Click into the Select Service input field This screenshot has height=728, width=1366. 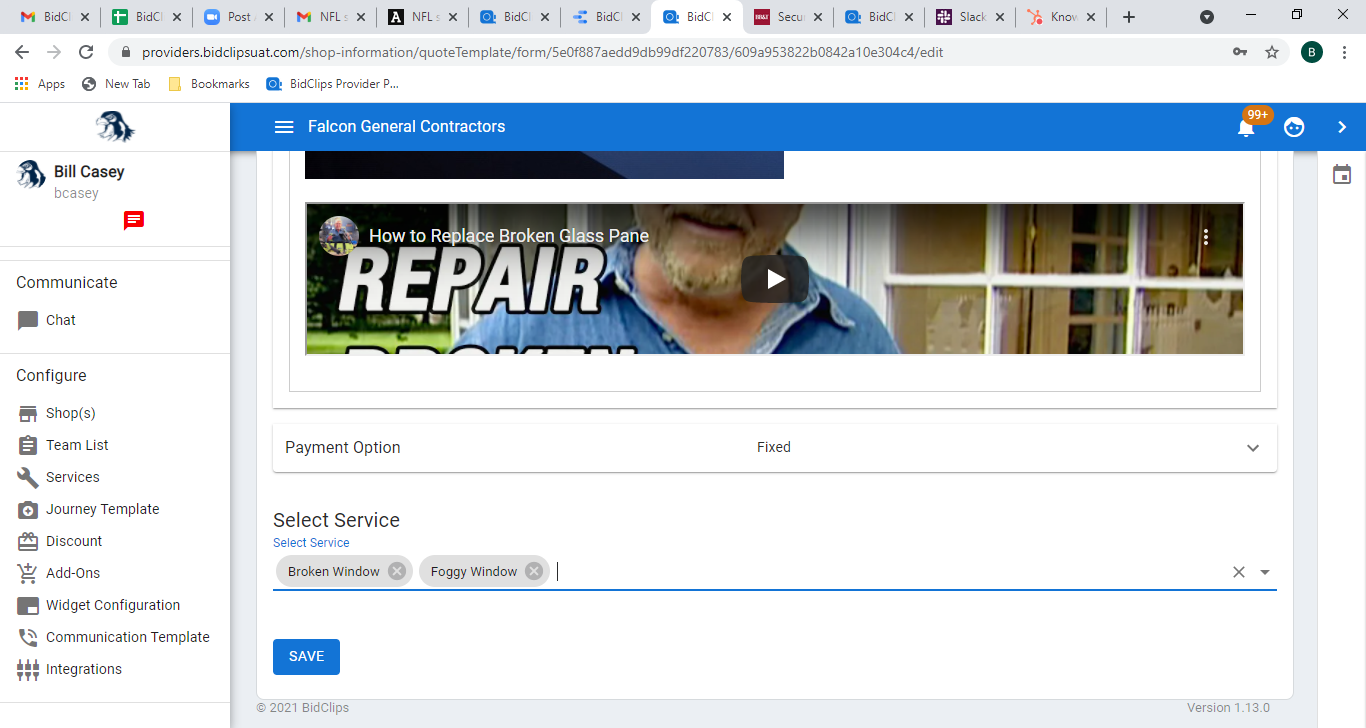(880, 572)
